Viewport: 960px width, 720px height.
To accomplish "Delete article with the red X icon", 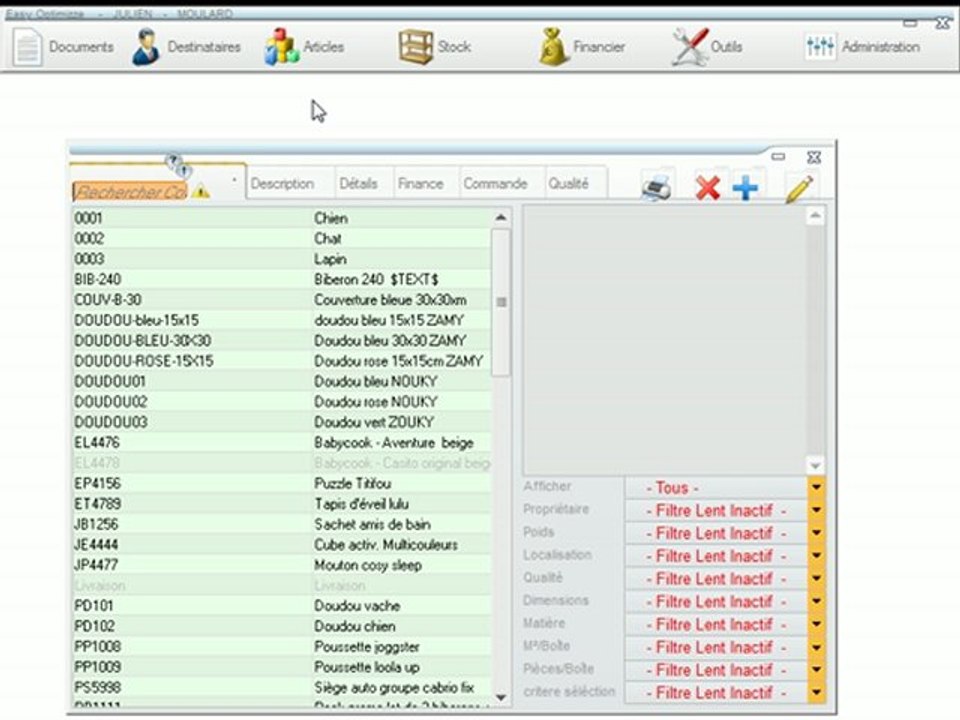I will click(x=708, y=187).
